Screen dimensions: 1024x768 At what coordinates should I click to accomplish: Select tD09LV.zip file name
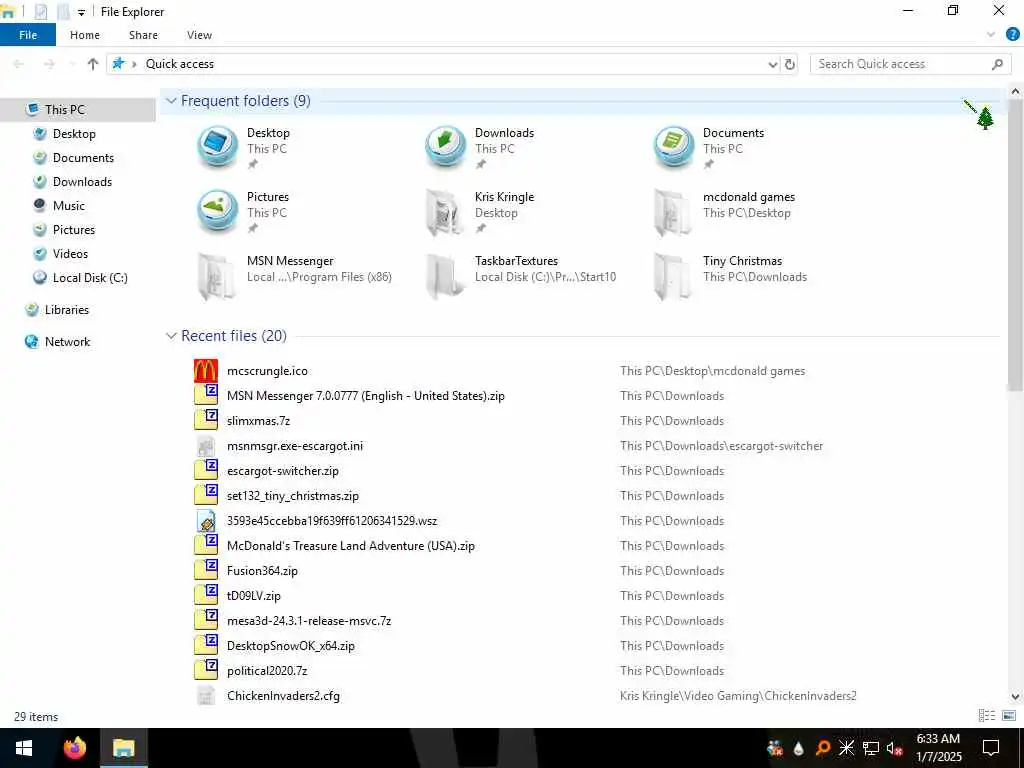[253, 596]
